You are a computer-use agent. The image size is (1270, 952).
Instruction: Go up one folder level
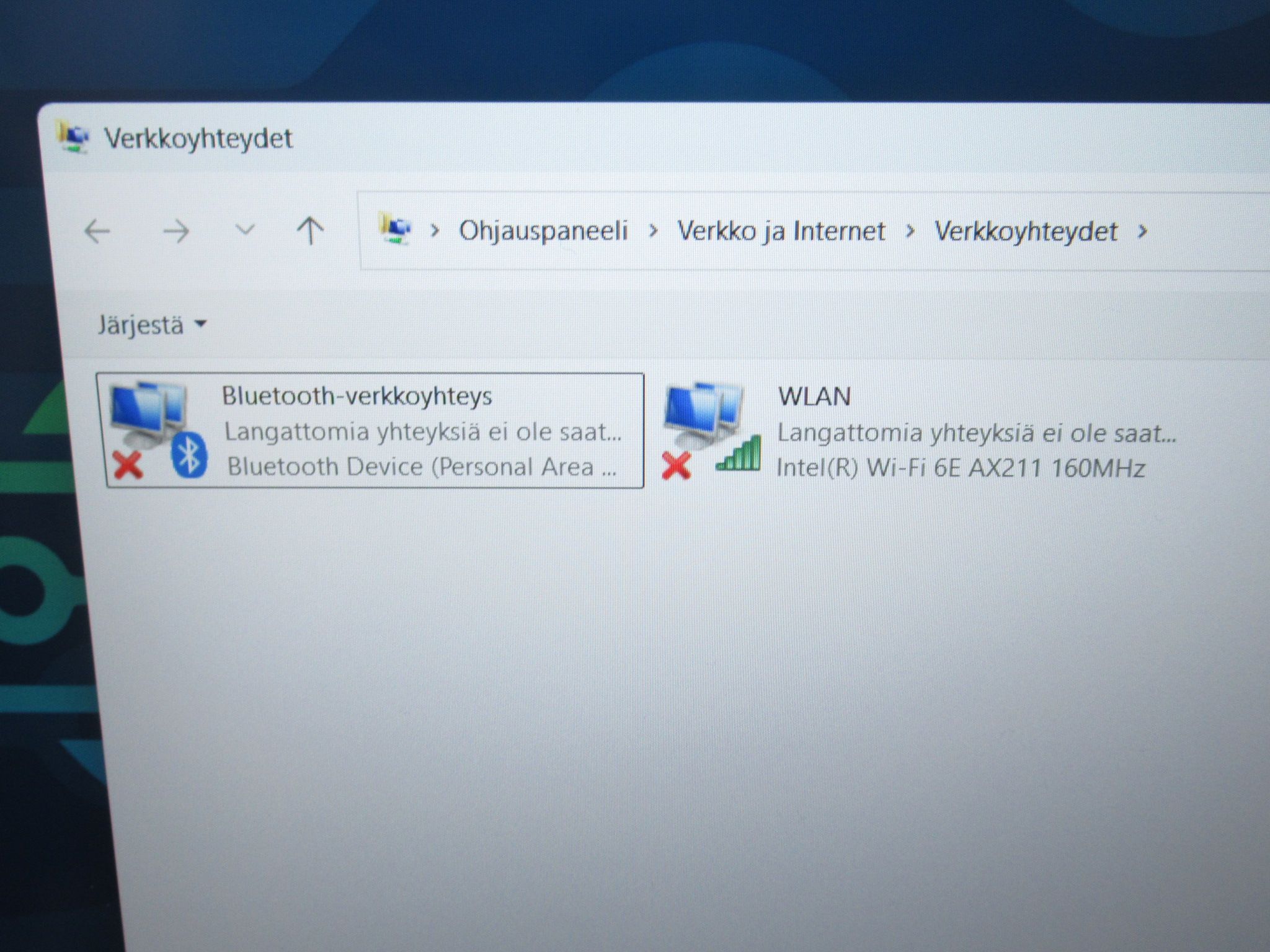click(310, 231)
